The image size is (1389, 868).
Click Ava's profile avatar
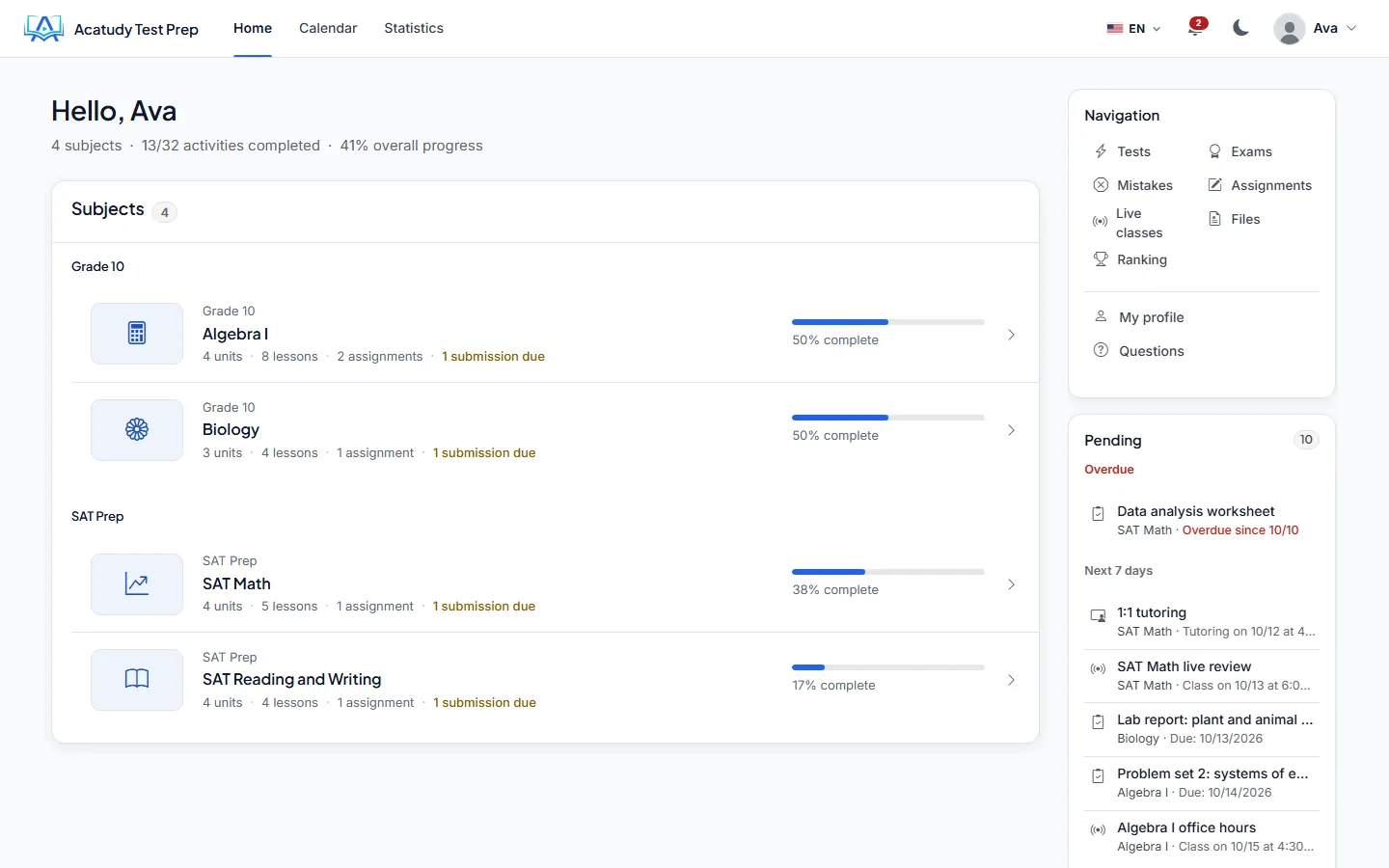click(1289, 28)
